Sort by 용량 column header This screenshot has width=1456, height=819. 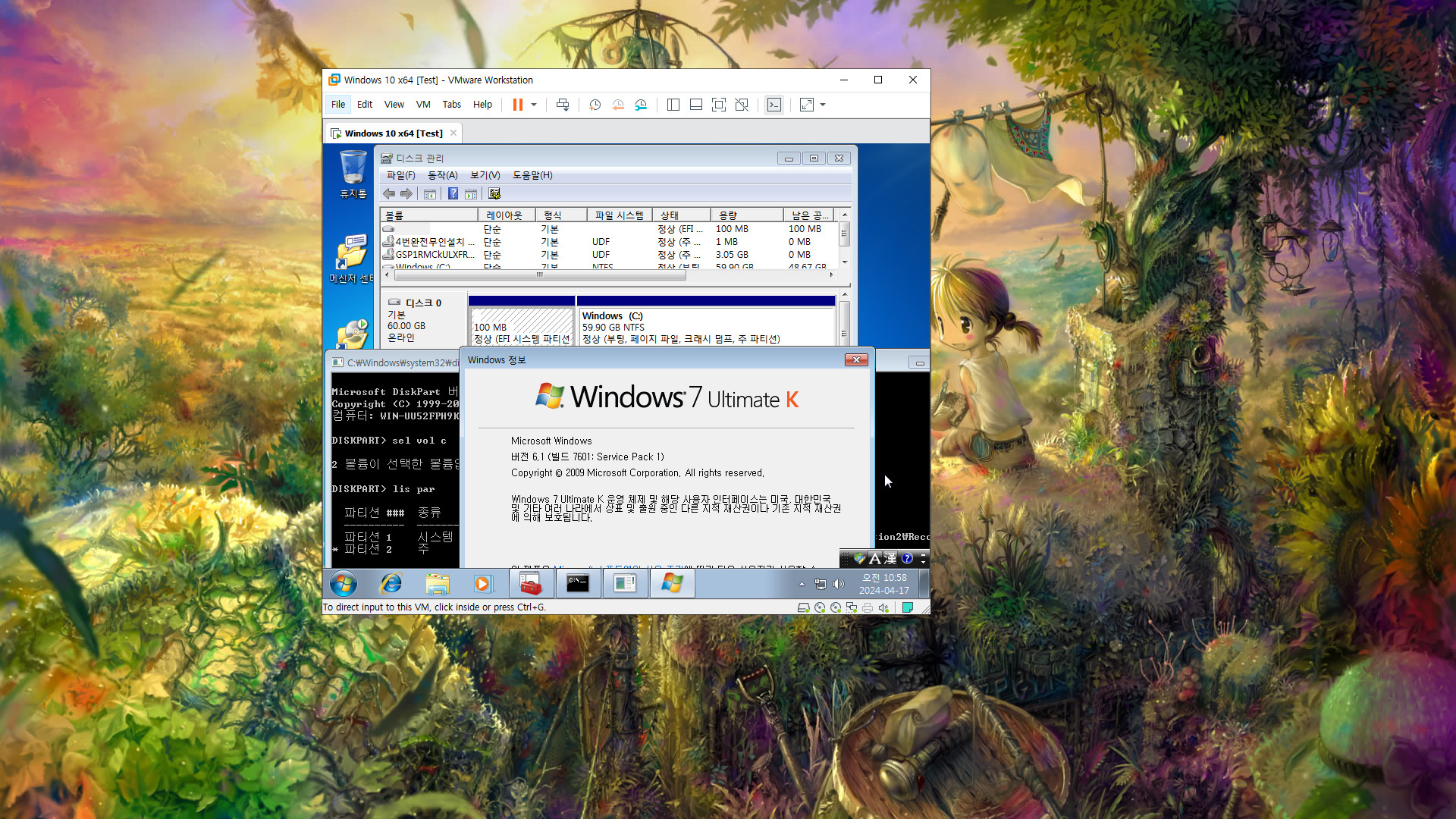click(x=747, y=215)
